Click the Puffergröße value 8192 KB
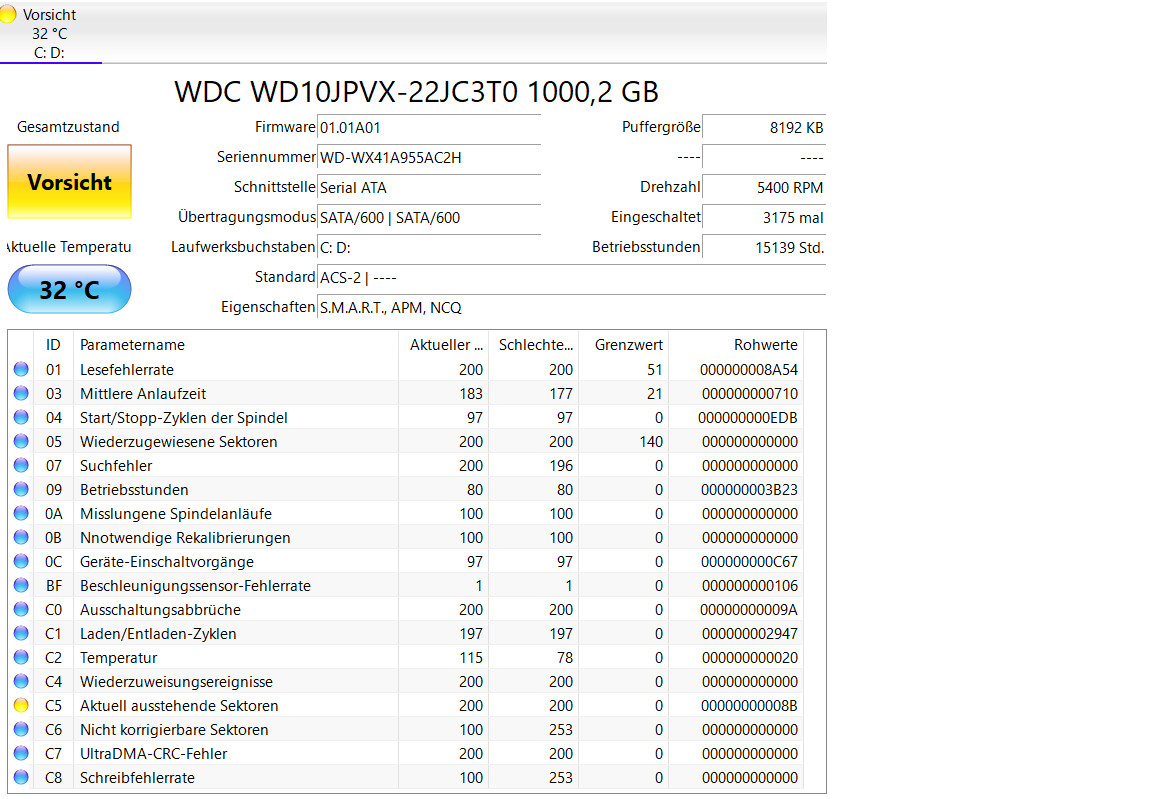Viewport: 1152px width, 799px height. (764, 128)
